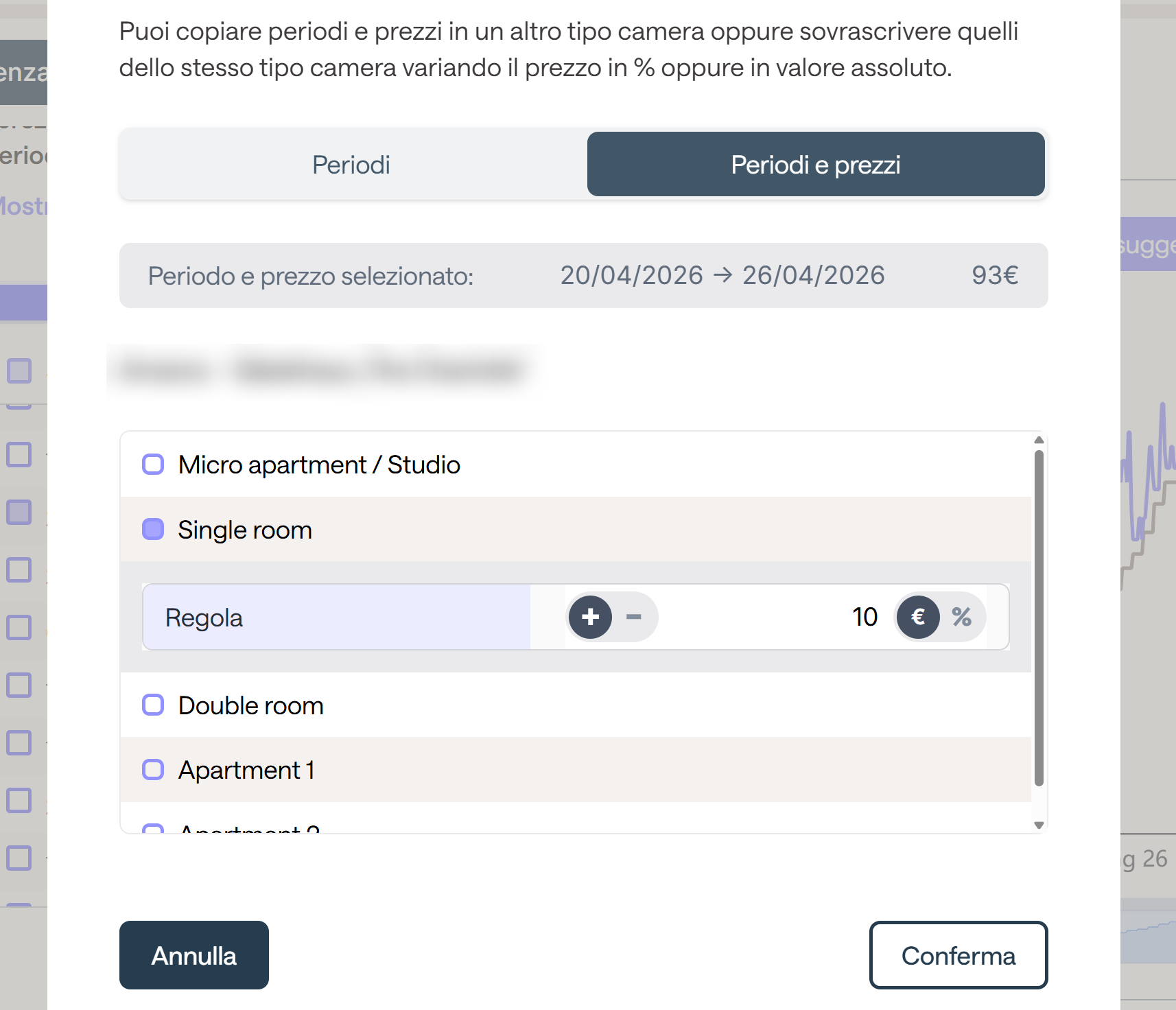Check the Apartment 1 checkbox
Screen dimensions: 1176x1010
[153, 770]
